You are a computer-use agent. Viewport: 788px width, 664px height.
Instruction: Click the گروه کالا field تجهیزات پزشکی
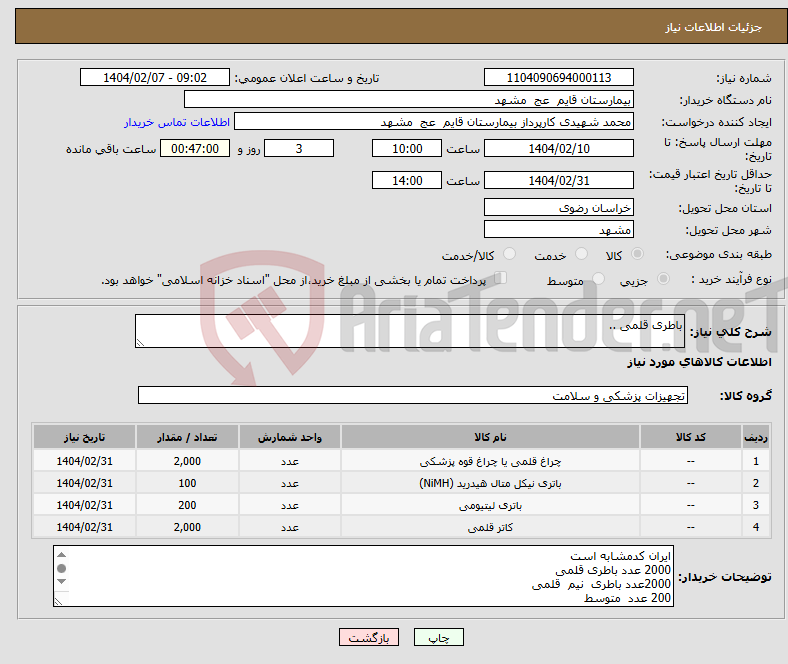click(x=413, y=395)
